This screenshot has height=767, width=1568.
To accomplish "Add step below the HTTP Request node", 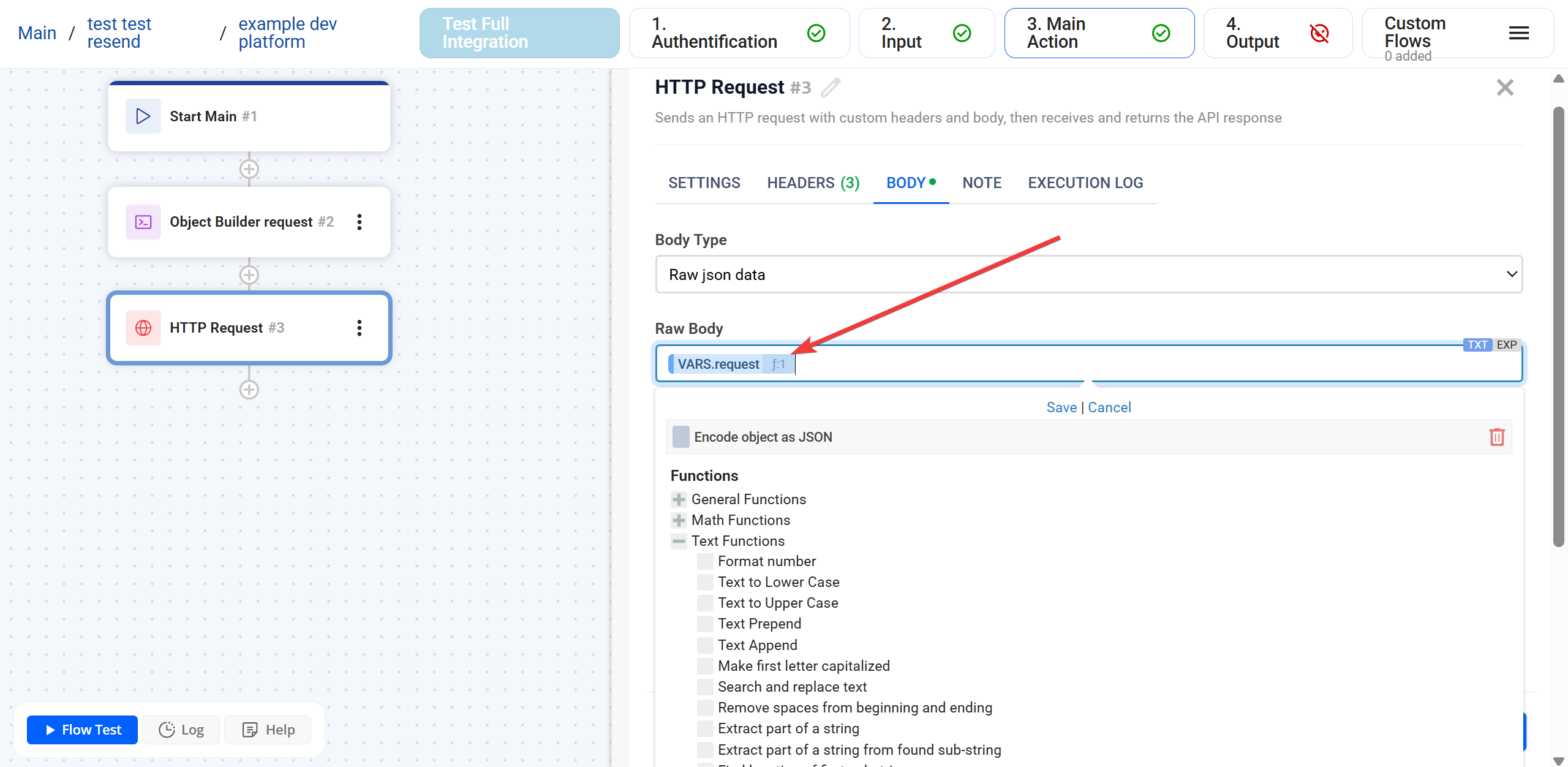I will [x=249, y=390].
